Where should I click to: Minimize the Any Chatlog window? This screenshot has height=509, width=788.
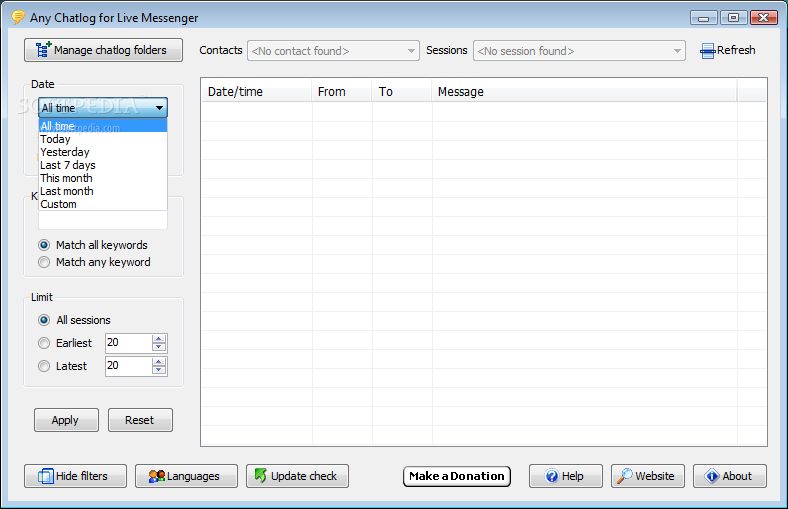point(704,18)
